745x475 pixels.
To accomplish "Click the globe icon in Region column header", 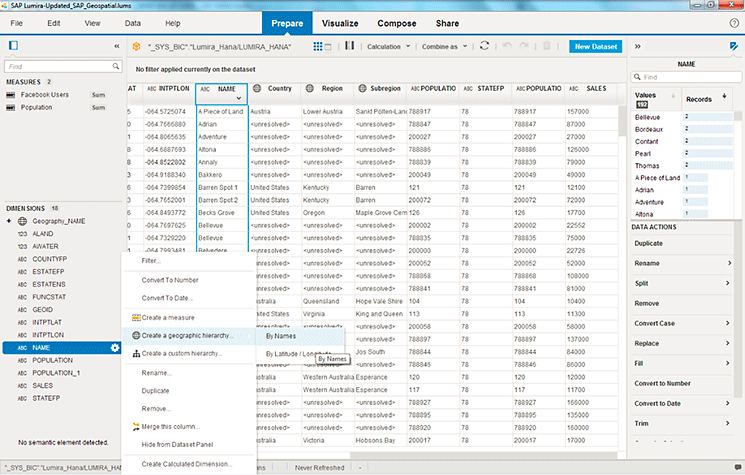I will [x=310, y=88].
